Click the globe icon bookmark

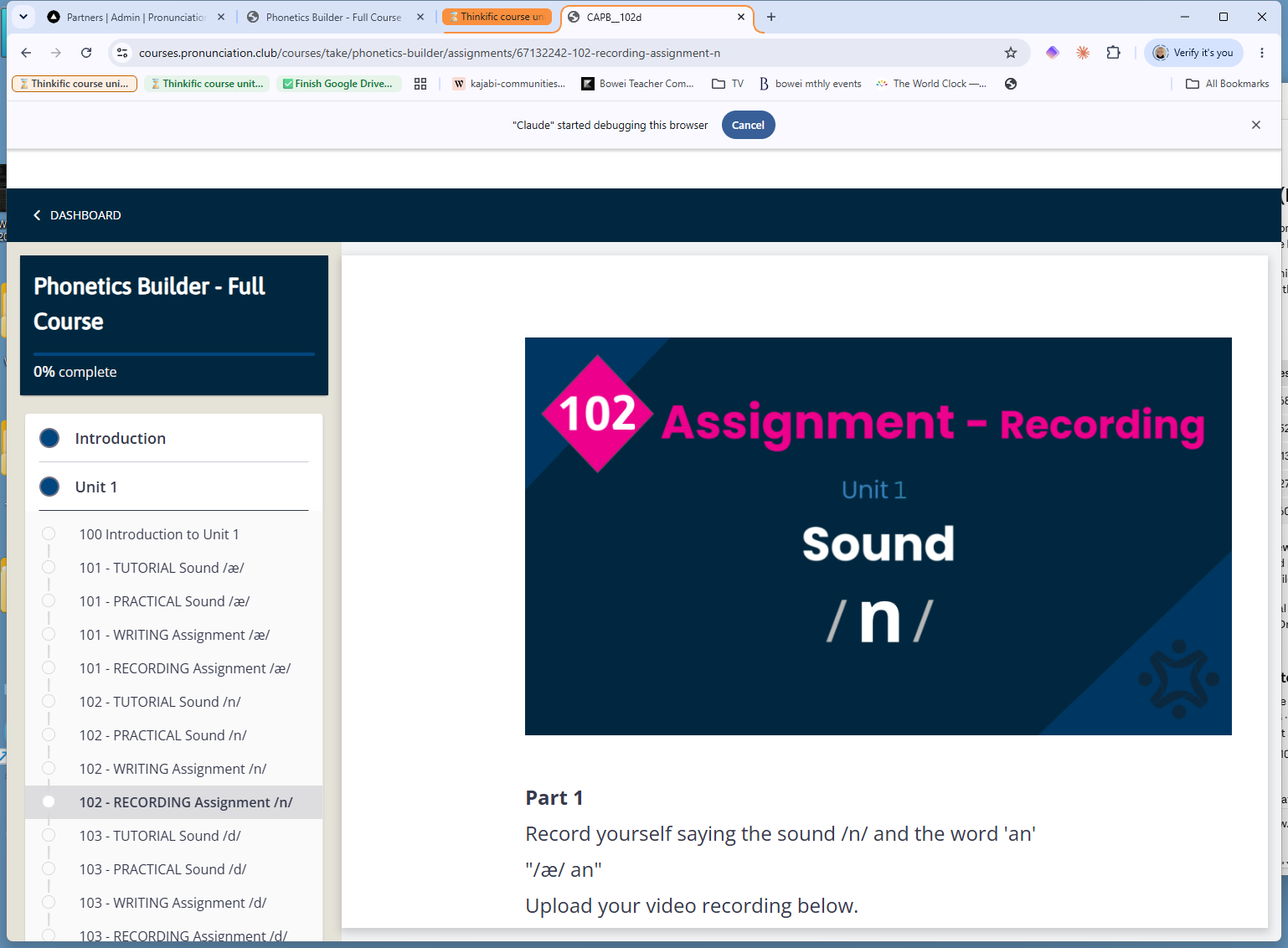coord(1011,84)
